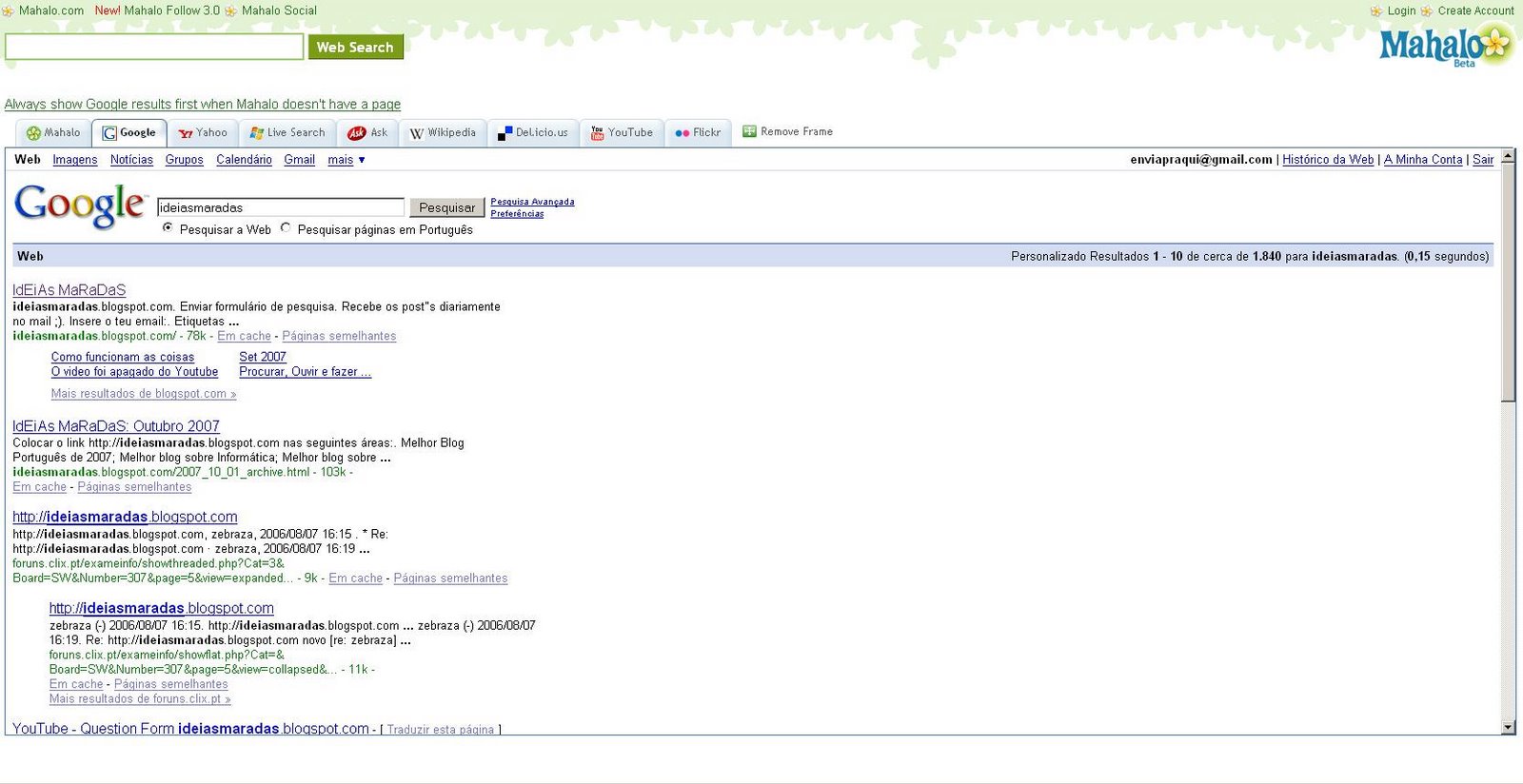The width and height of the screenshot is (1523, 784).
Task: Click the Pesquisa Avançada link
Action: click(x=532, y=202)
